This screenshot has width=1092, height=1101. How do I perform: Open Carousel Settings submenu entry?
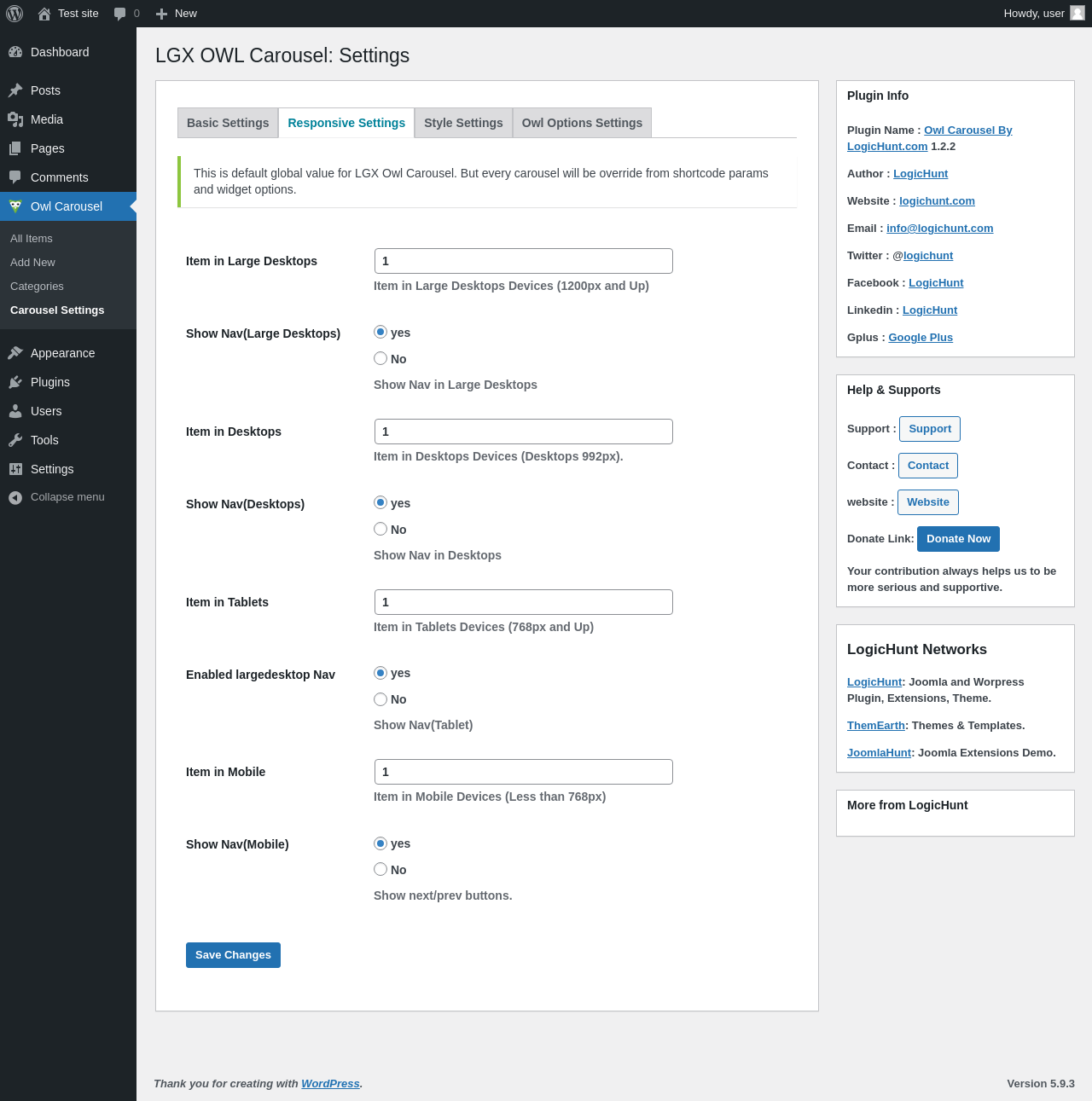coord(57,310)
